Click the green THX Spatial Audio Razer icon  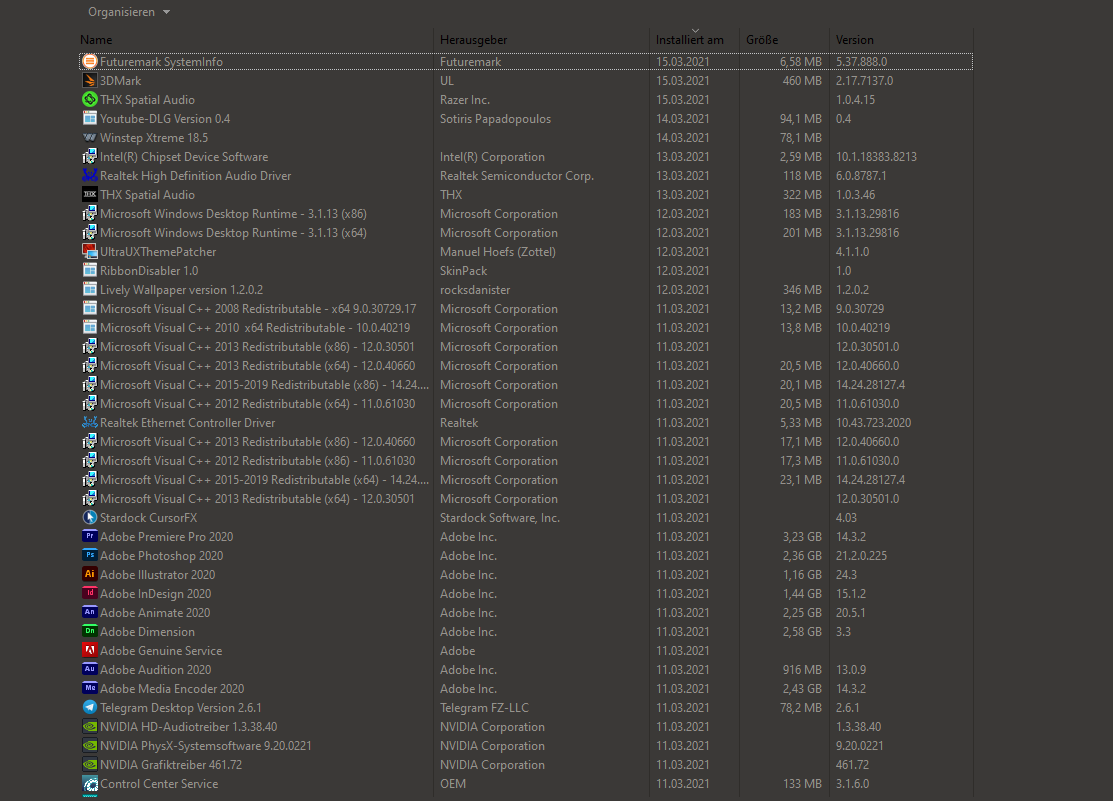coord(89,99)
